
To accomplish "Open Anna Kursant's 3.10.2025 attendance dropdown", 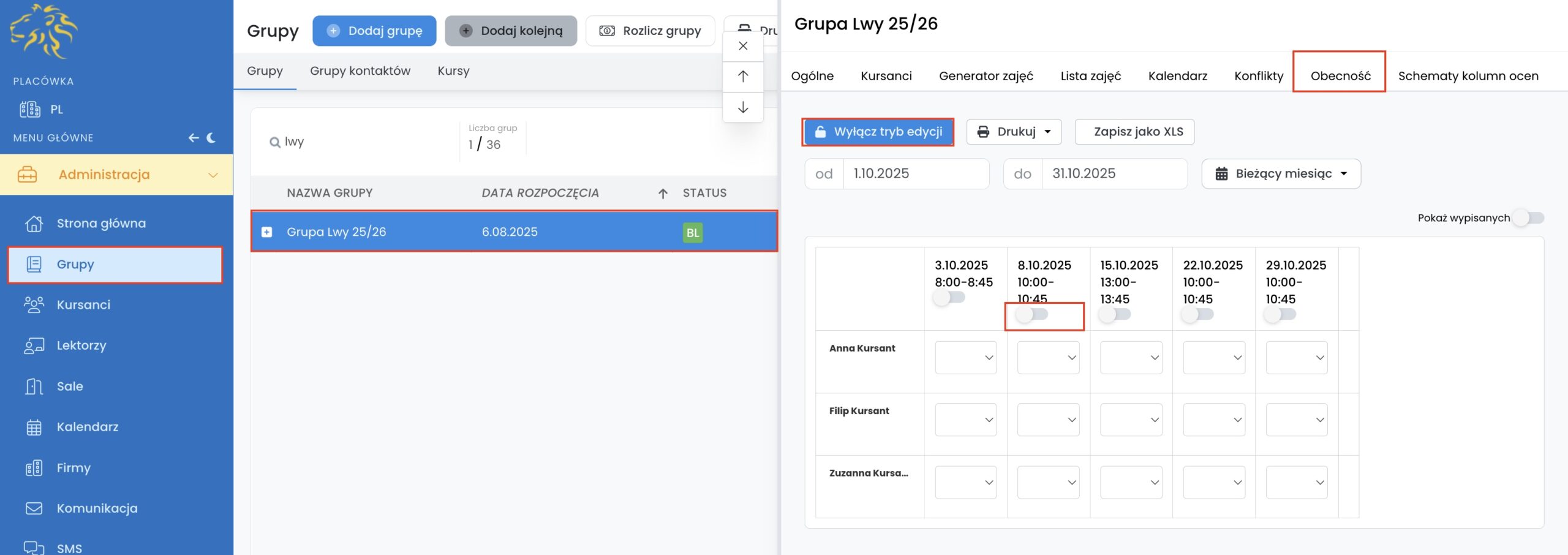I will (x=965, y=358).
